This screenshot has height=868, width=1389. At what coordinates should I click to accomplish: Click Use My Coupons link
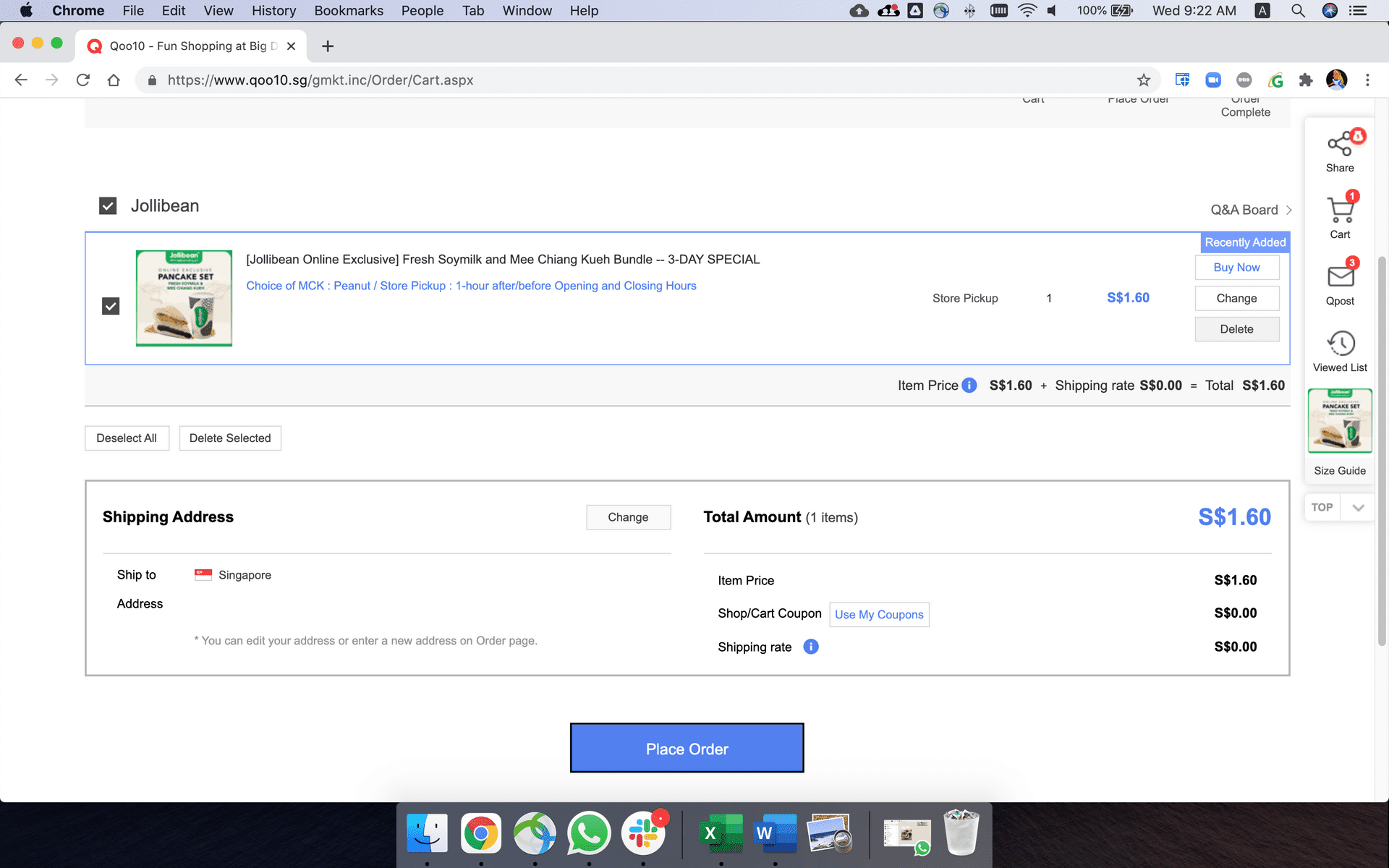pos(879,614)
